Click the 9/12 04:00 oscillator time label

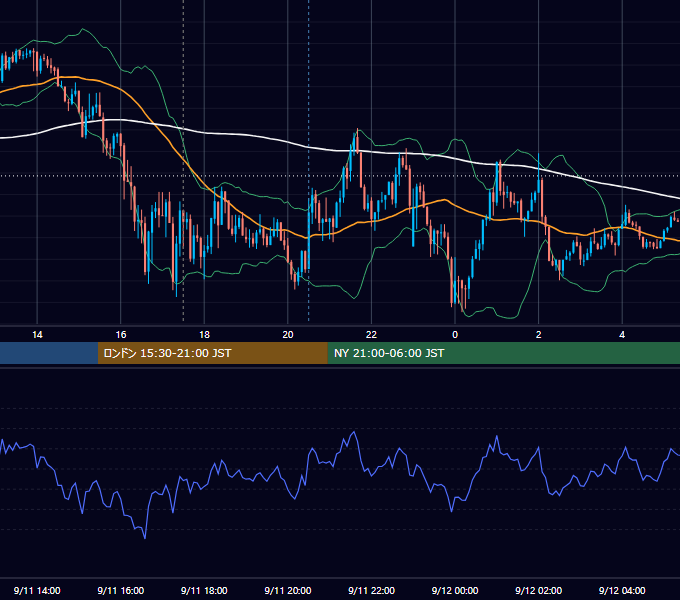622,590
